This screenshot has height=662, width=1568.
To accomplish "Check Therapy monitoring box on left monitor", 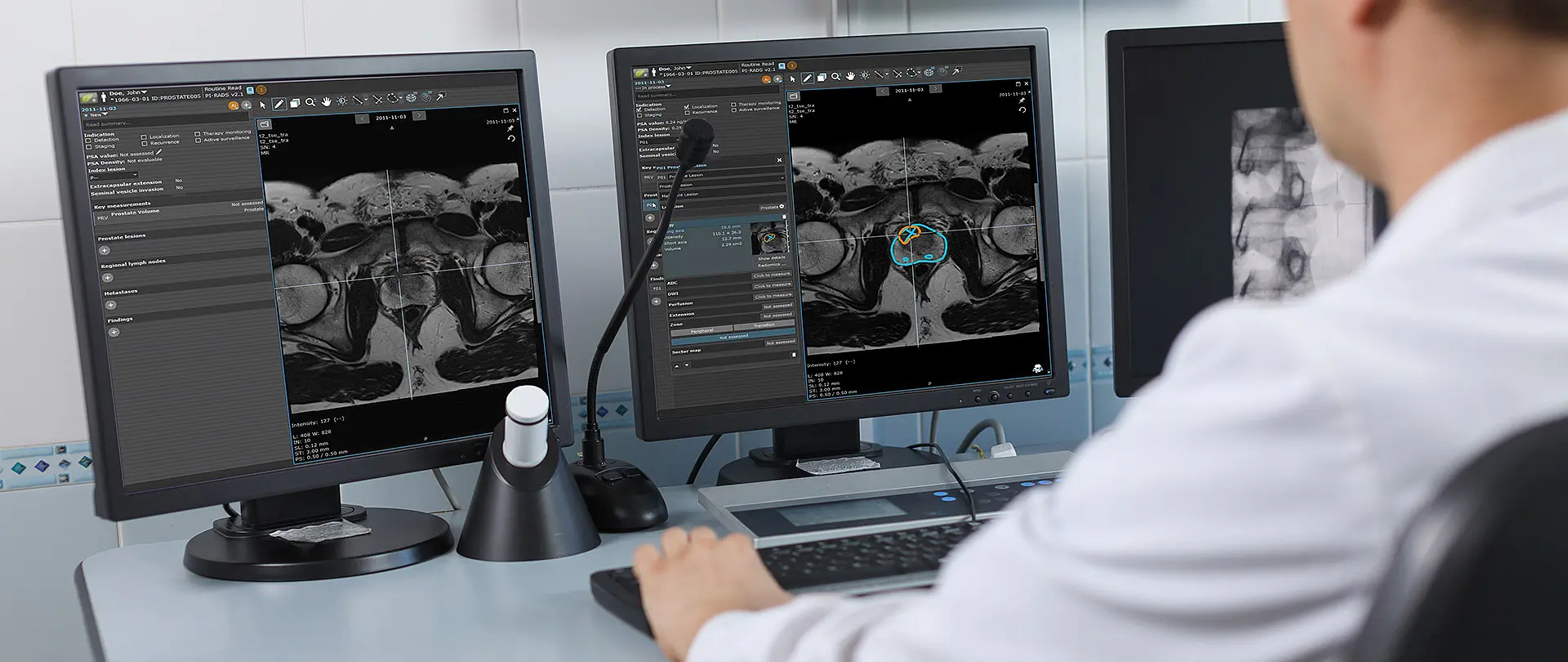I will (x=197, y=134).
